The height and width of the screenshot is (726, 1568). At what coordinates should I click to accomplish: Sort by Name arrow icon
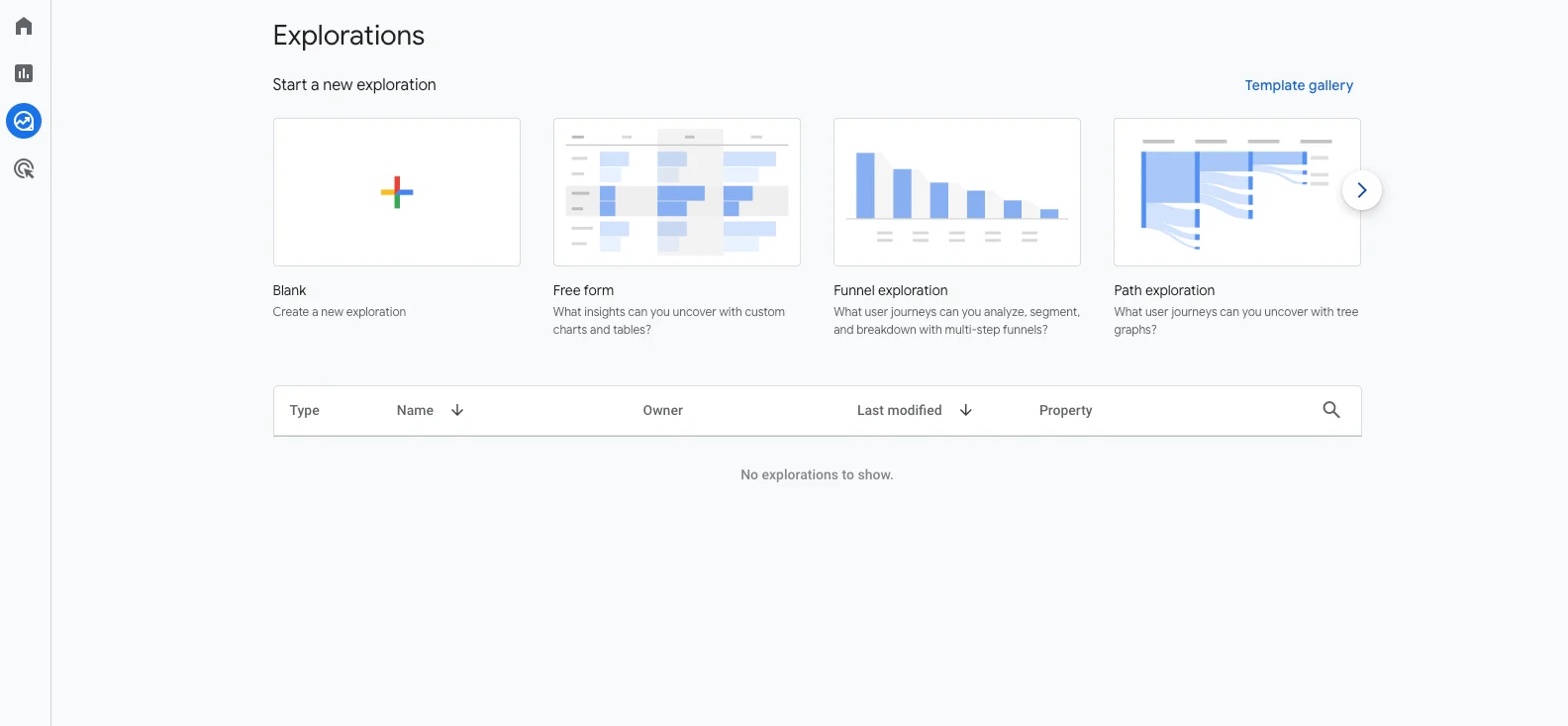coord(457,410)
